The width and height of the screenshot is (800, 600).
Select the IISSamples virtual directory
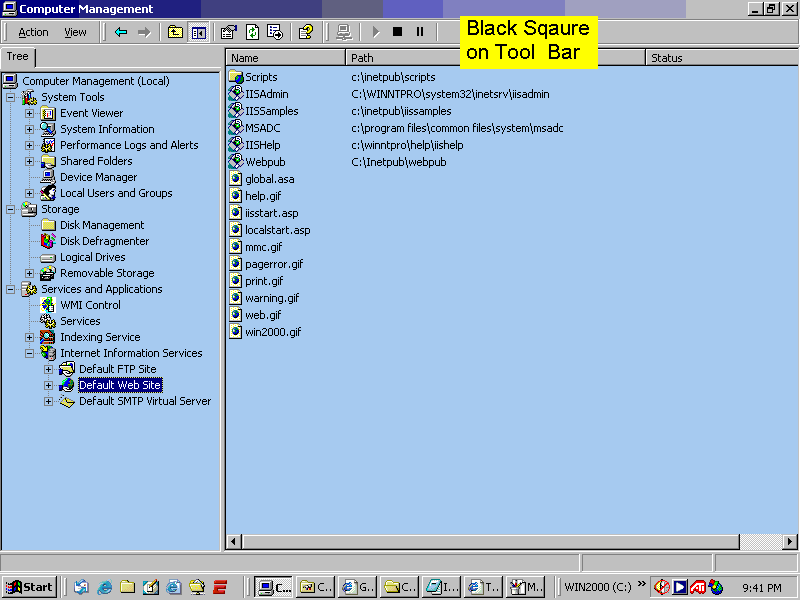[x=271, y=111]
